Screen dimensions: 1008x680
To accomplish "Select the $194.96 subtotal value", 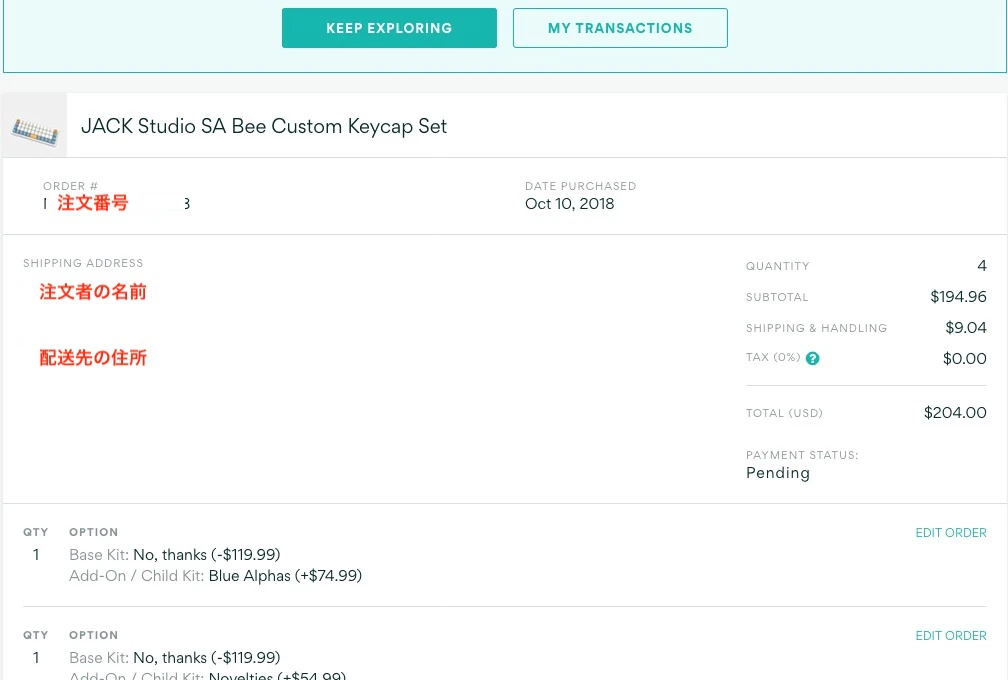I will (958, 297).
